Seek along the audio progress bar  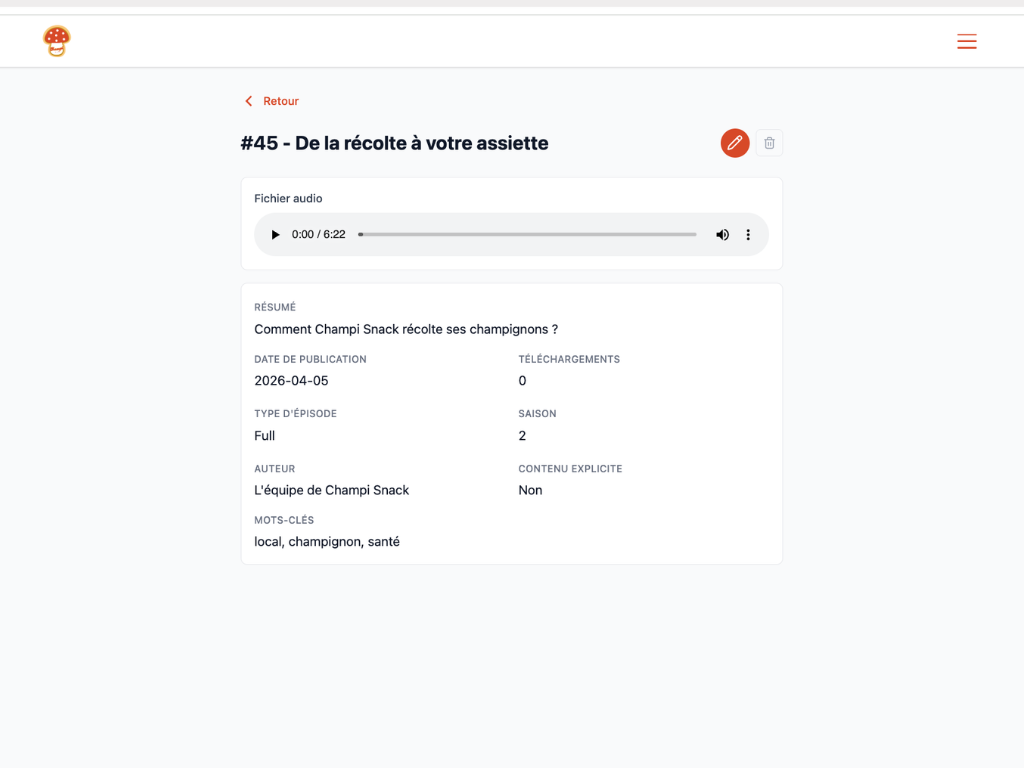pos(527,234)
